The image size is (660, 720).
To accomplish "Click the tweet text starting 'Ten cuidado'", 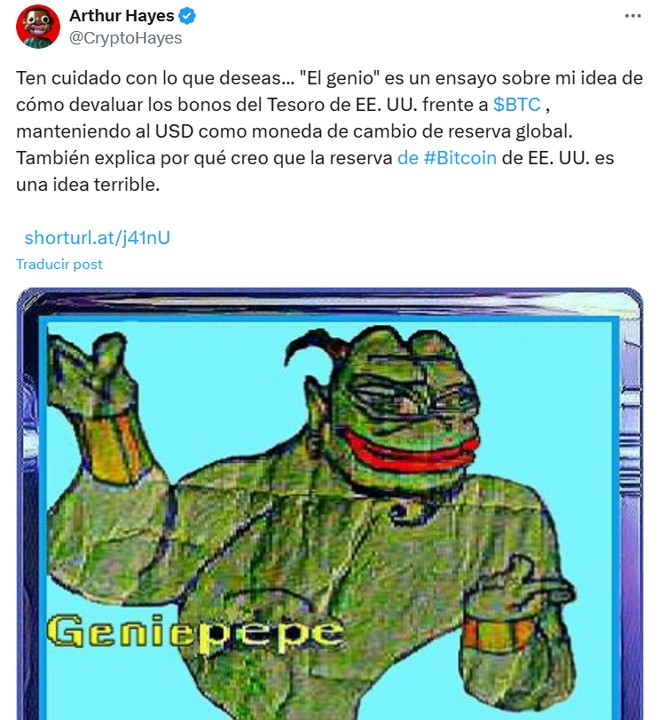I will click(329, 131).
